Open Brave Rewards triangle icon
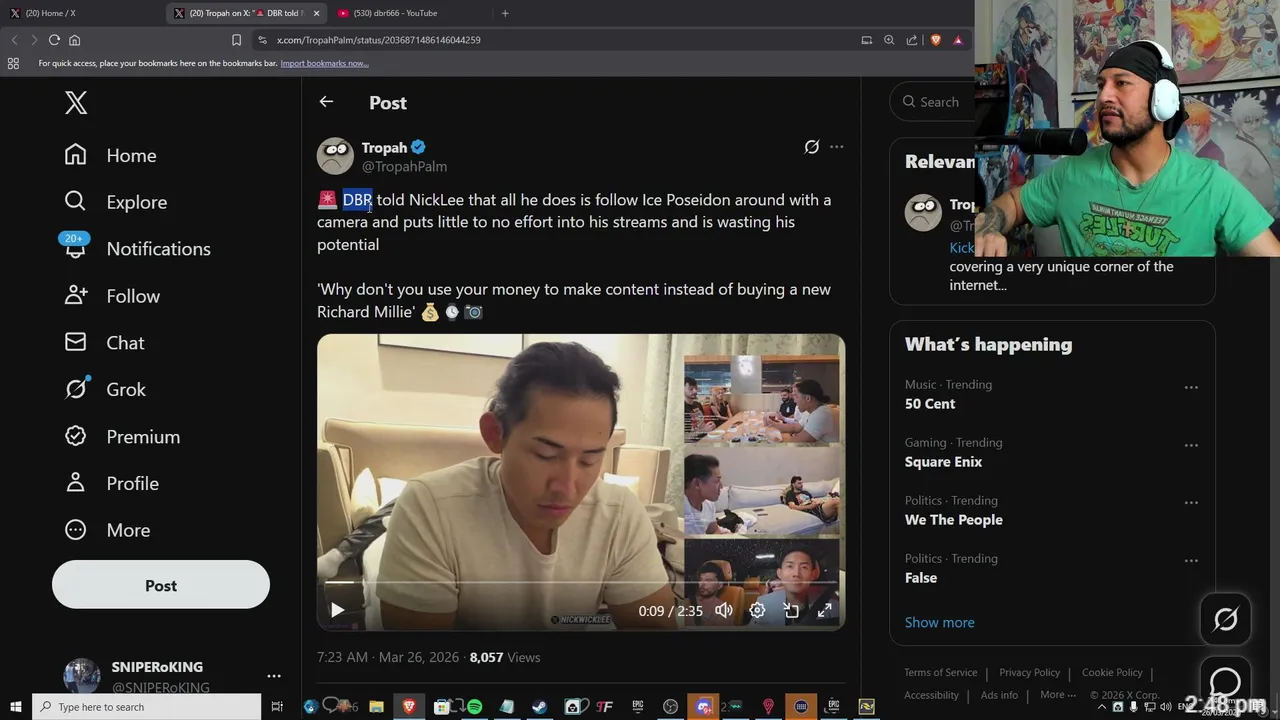The width and height of the screenshot is (1280, 720). point(958,40)
